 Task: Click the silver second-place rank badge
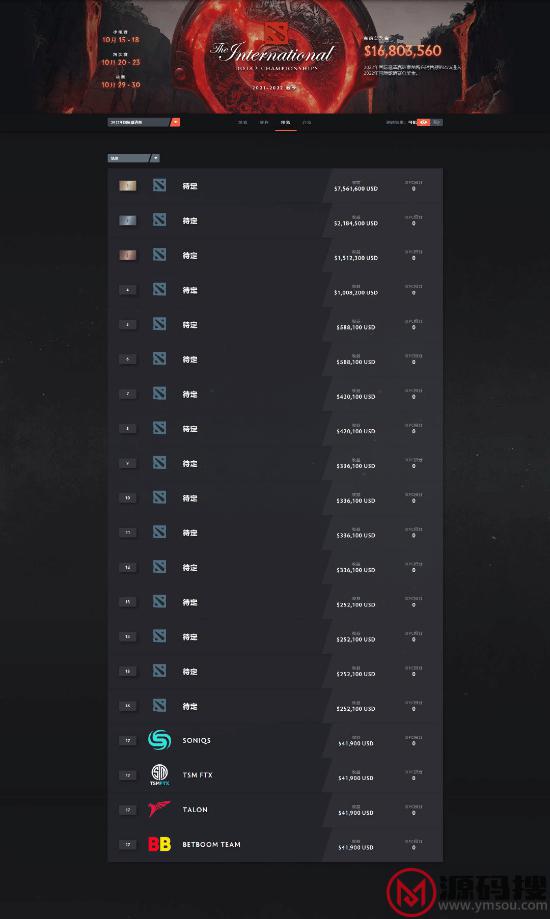pos(128,220)
